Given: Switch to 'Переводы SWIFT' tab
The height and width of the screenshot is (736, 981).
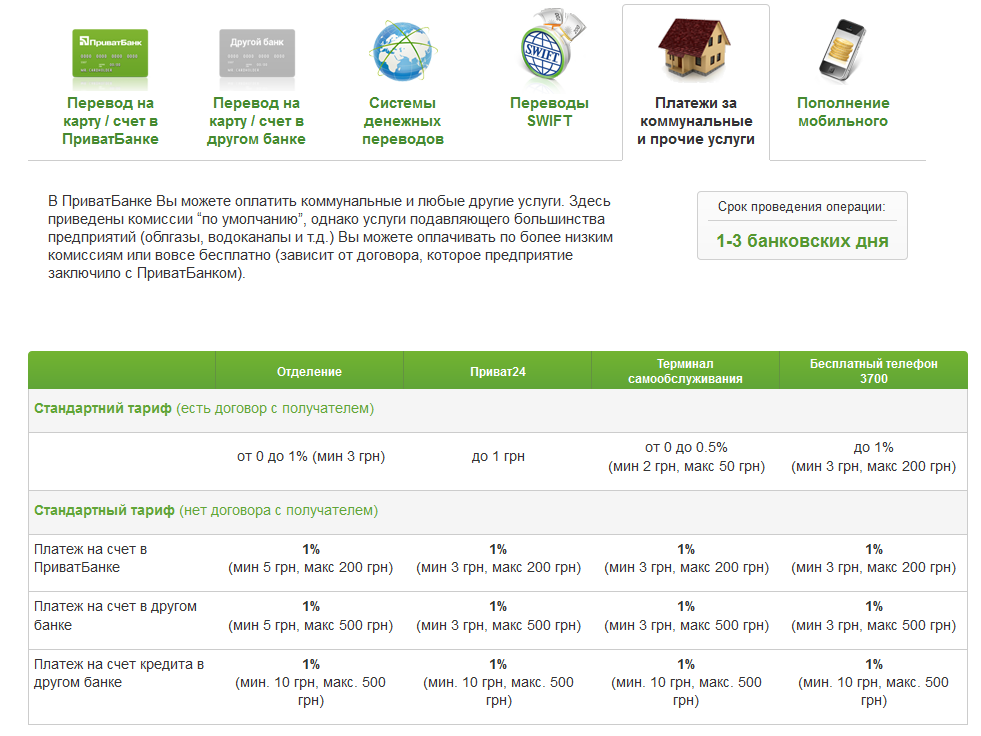Looking at the screenshot, I should tap(549, 112).
